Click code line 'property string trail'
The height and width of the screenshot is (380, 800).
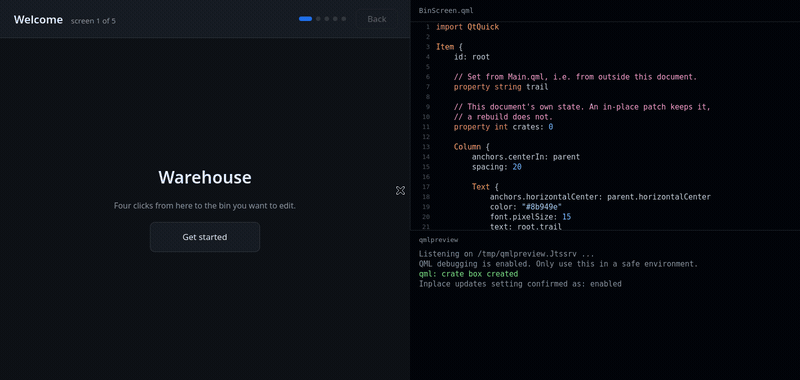[x=501, y=87]
